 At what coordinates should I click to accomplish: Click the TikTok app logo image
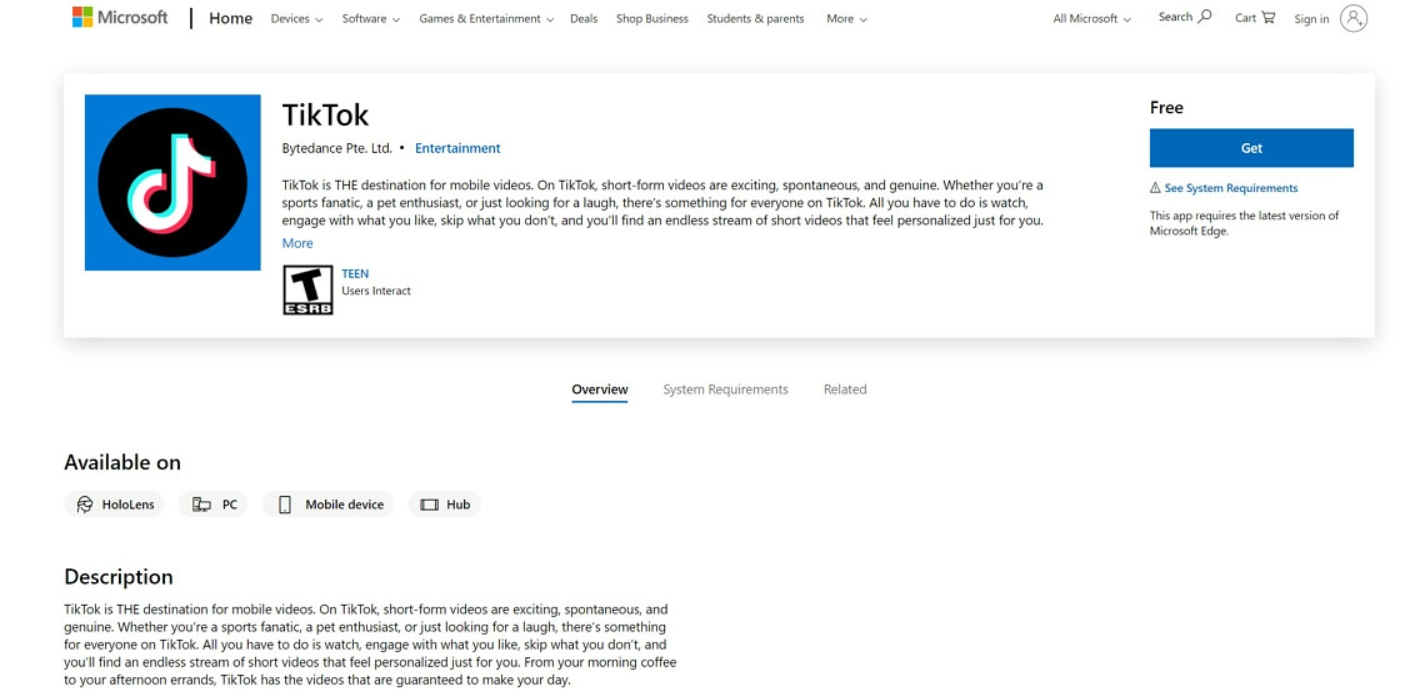pyautogui.click(x=172, y=182)
